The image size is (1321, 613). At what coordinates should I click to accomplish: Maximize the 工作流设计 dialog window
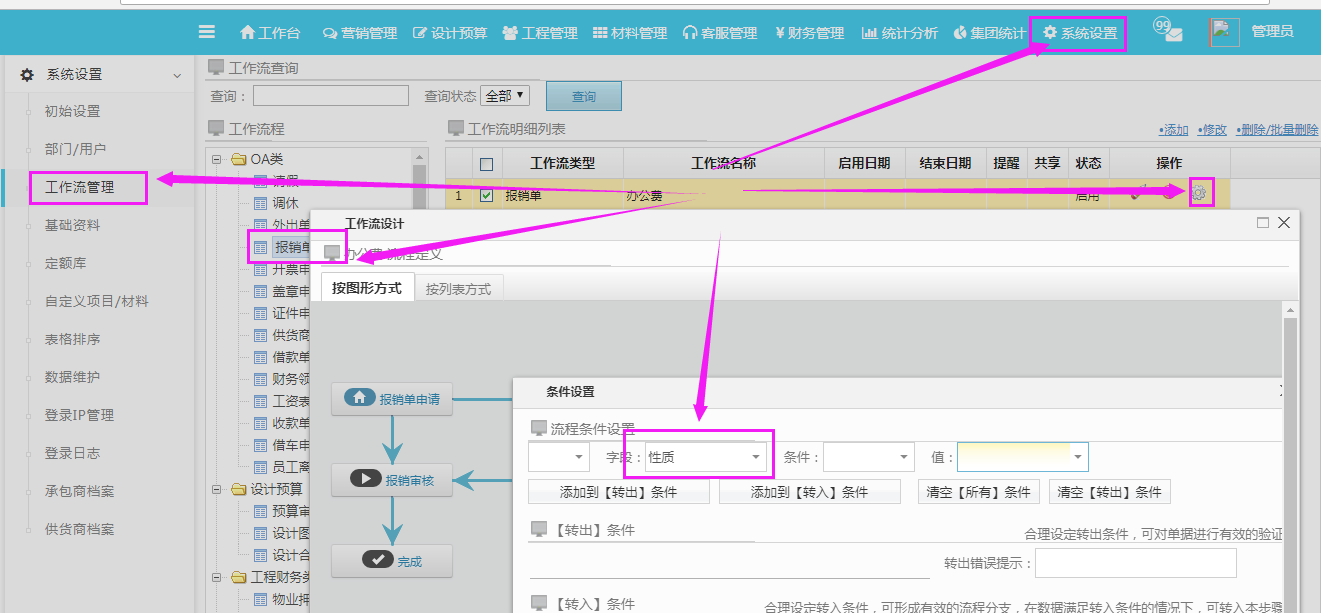(x=1263, y=223)
